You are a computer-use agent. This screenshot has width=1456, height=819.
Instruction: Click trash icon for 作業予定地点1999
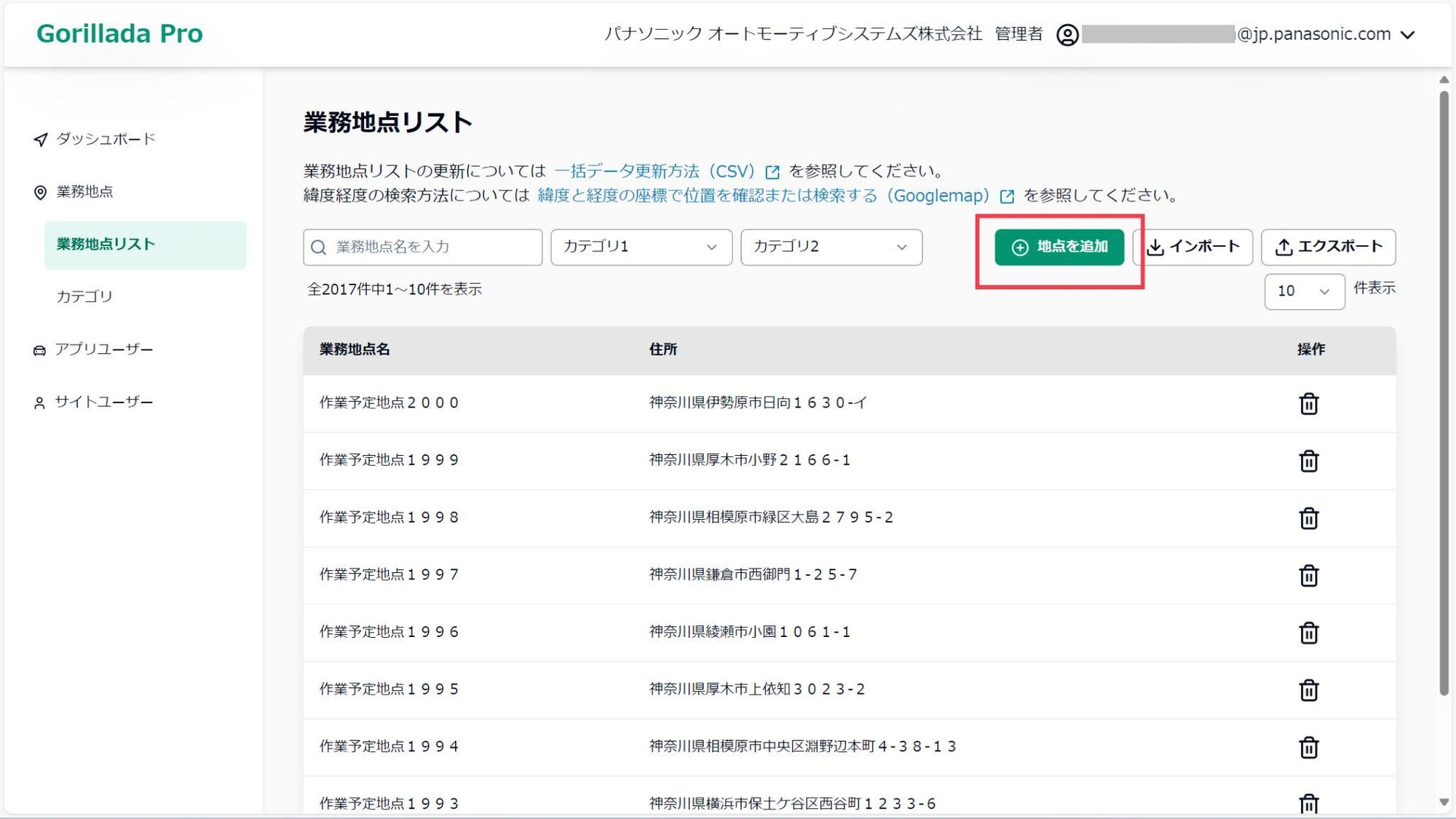tap(1308, 461)
